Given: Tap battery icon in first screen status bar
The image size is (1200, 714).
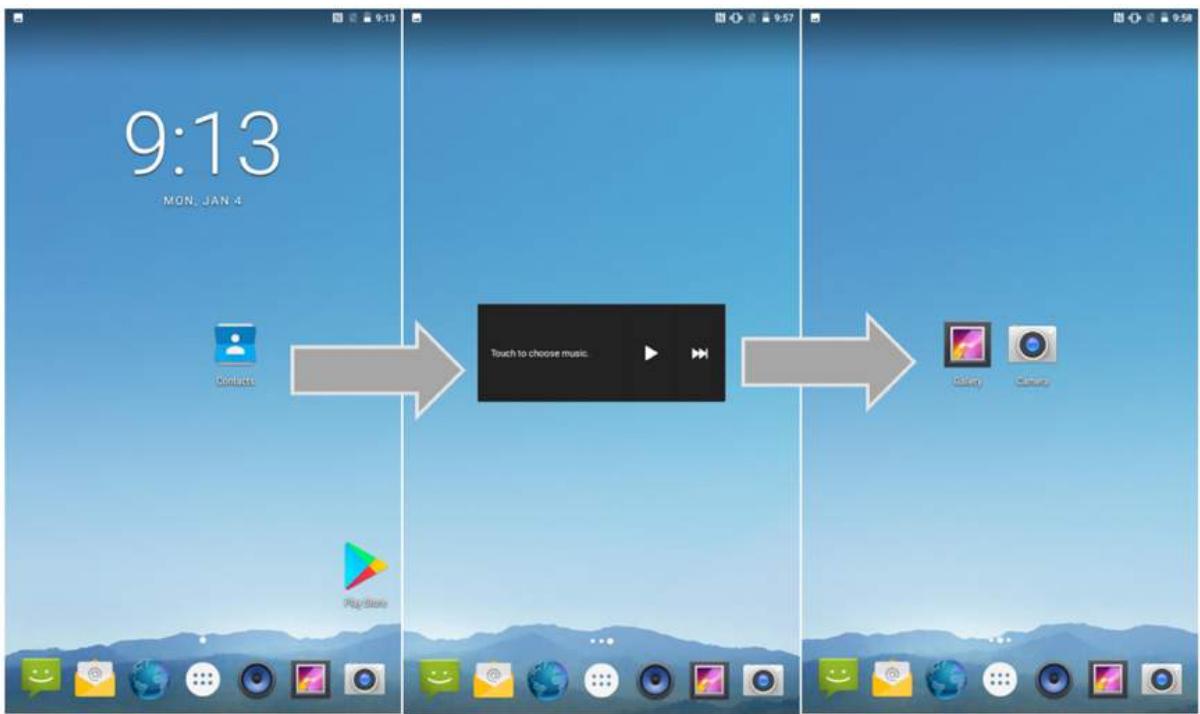Looking at the screenshot, I should pos(367,18).
